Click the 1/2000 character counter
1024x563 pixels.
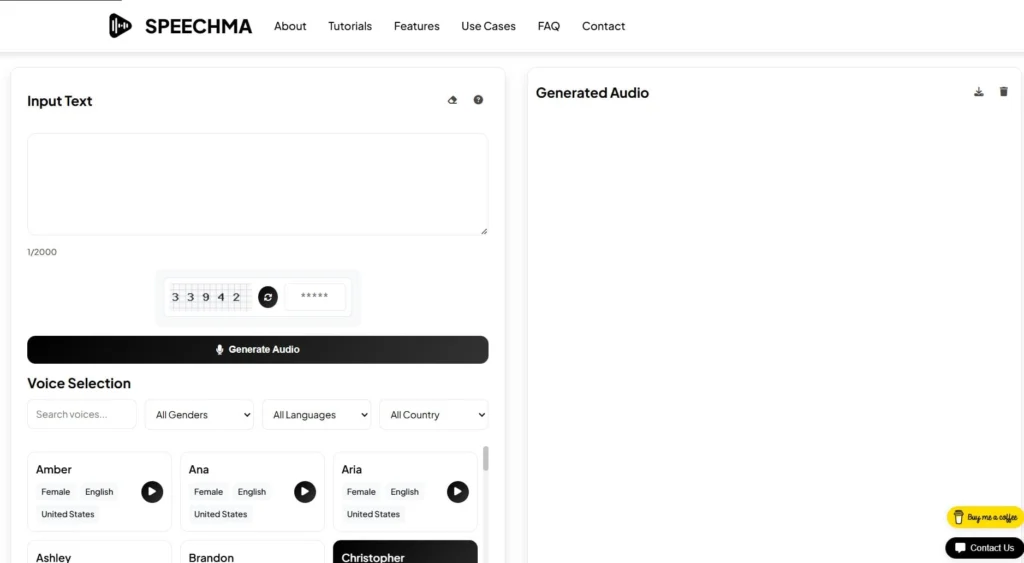[x=42, y=252]
